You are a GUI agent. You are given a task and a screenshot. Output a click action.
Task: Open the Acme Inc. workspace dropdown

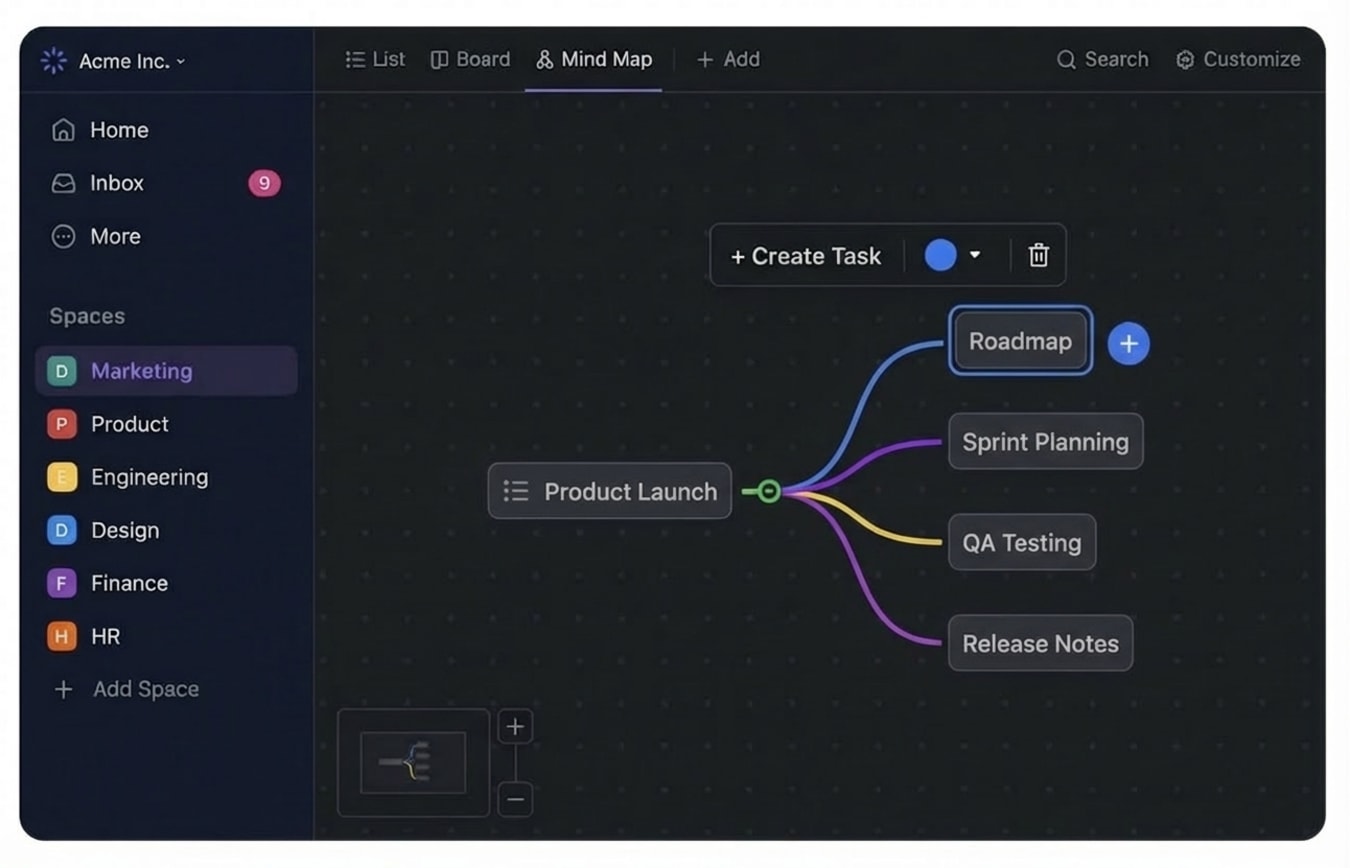coord(113,61)
